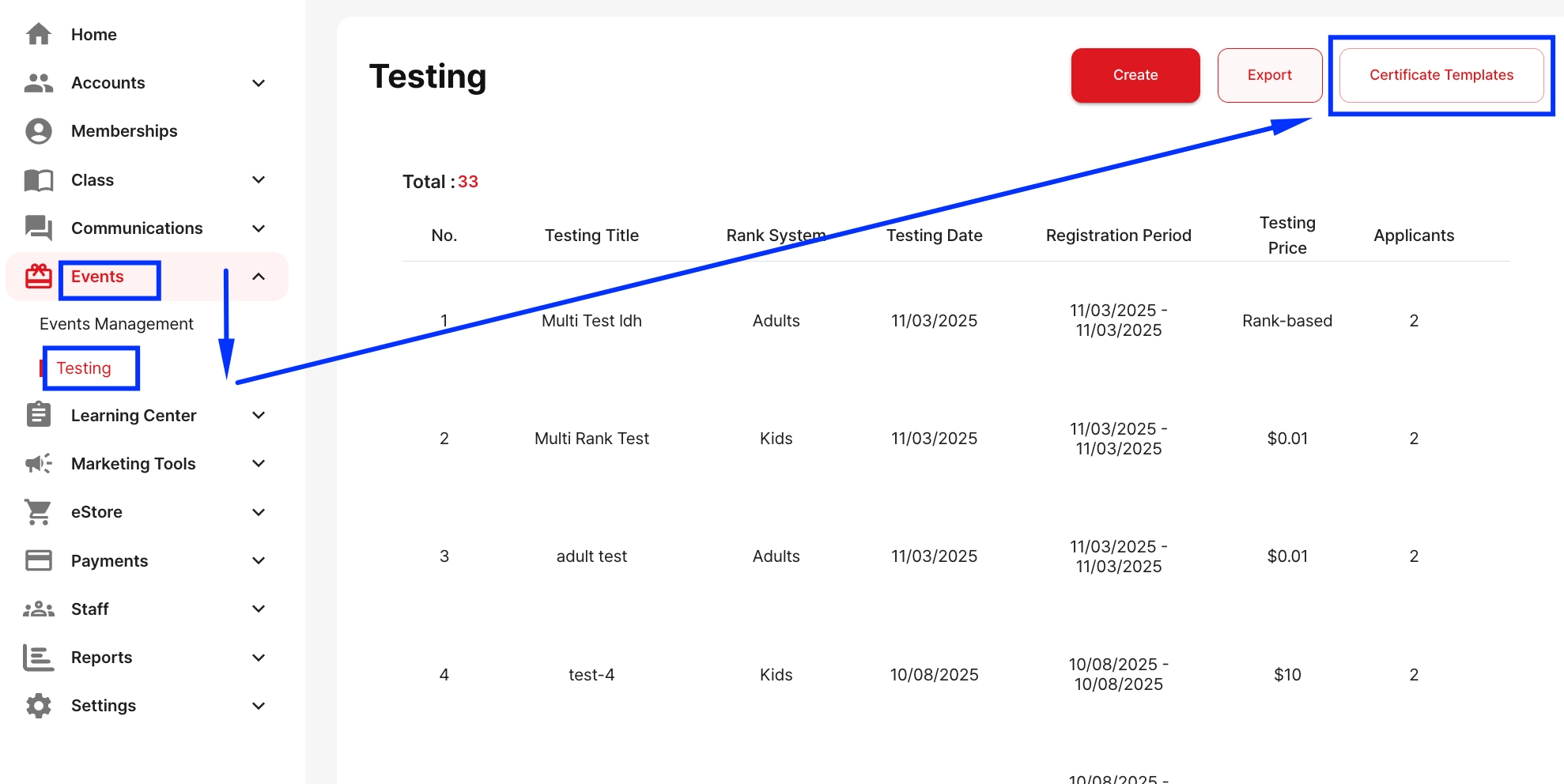Image resolution: width=1564 pixels, height=784 pixels.
Task: Expand the Payments submenu arrow
Action: (x=259, y=561)
